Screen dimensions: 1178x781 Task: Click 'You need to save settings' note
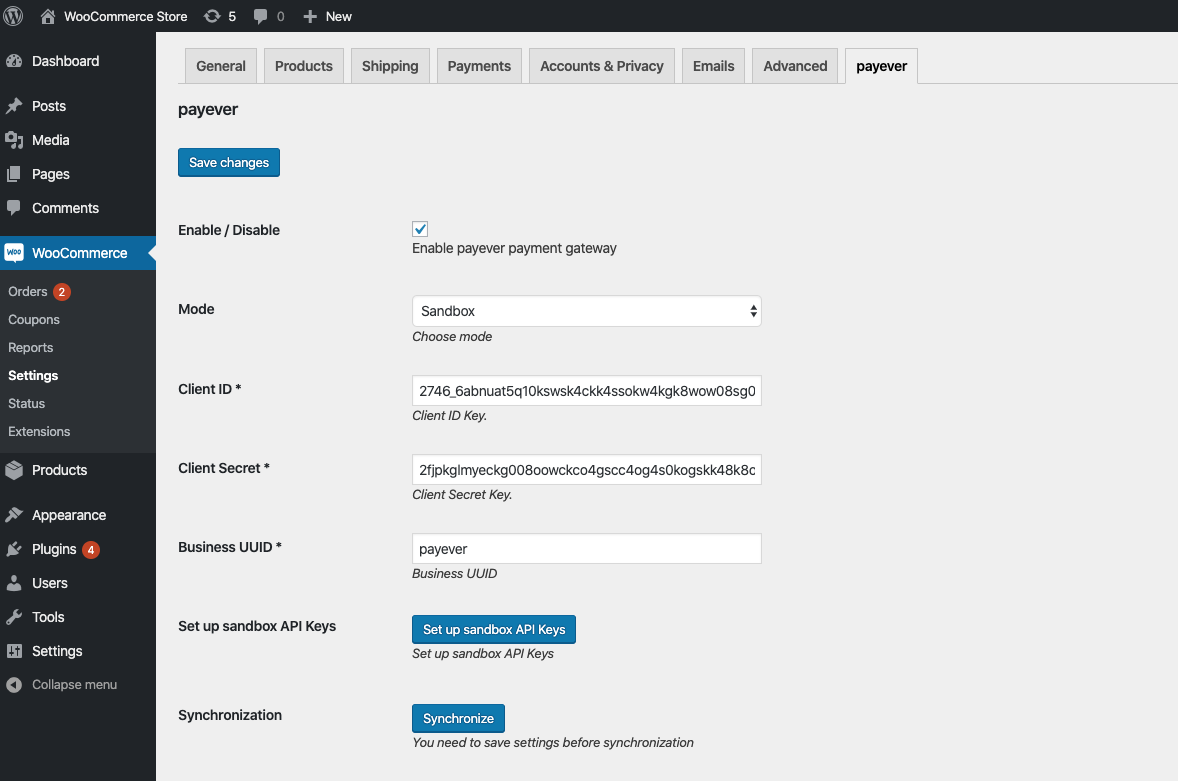[x=553, y=743]
